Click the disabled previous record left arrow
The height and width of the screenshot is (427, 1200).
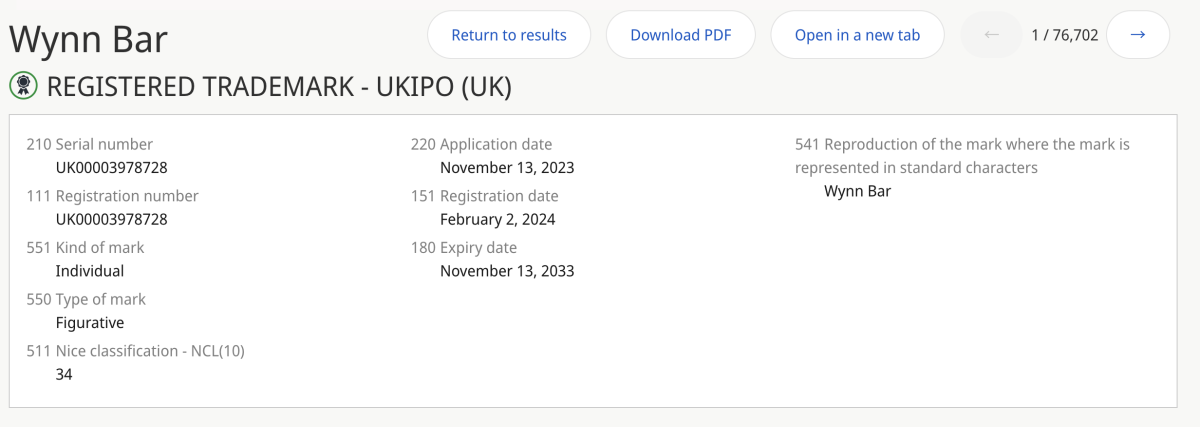(x=992, y=35)
